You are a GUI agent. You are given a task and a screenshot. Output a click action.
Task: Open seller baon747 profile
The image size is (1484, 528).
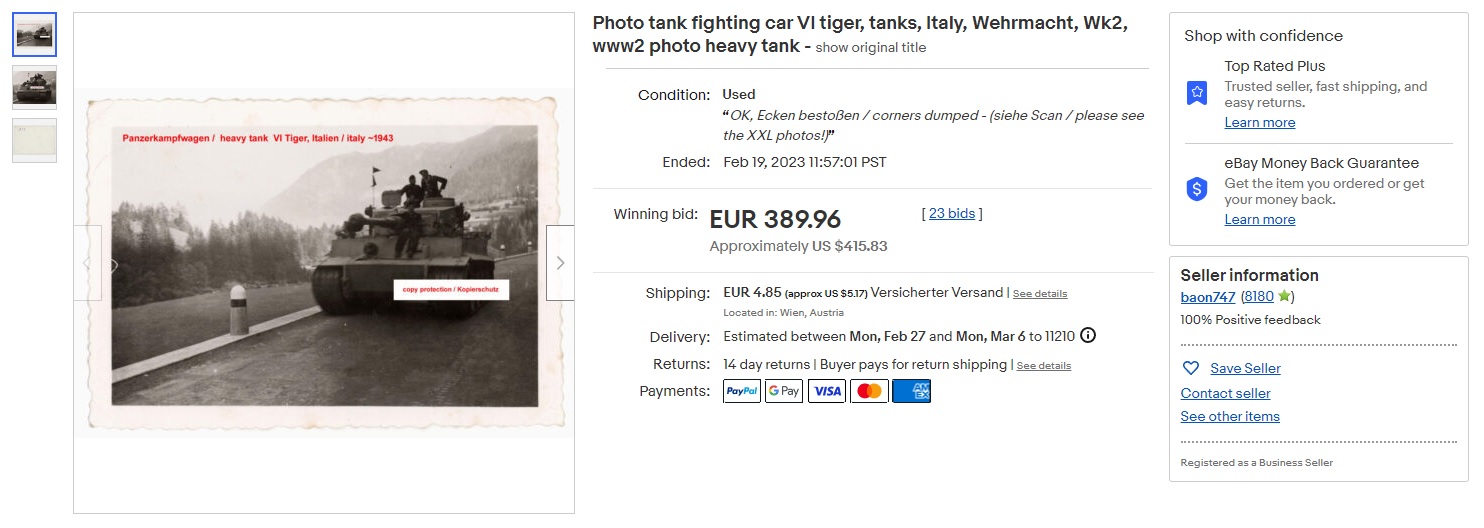coord(1208,296)
